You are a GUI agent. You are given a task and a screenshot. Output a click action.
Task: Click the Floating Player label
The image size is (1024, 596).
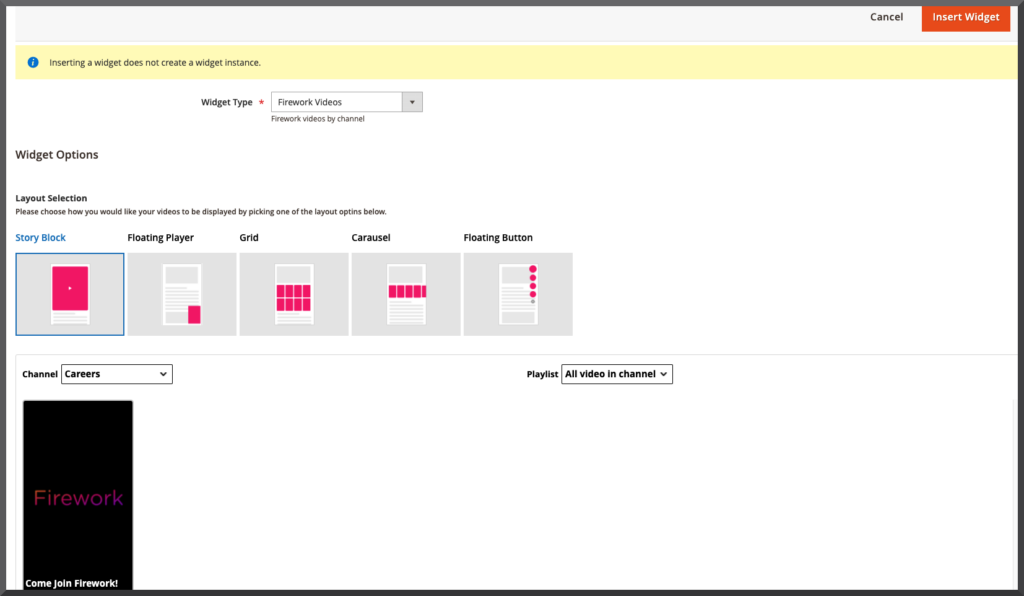point(161,238)
